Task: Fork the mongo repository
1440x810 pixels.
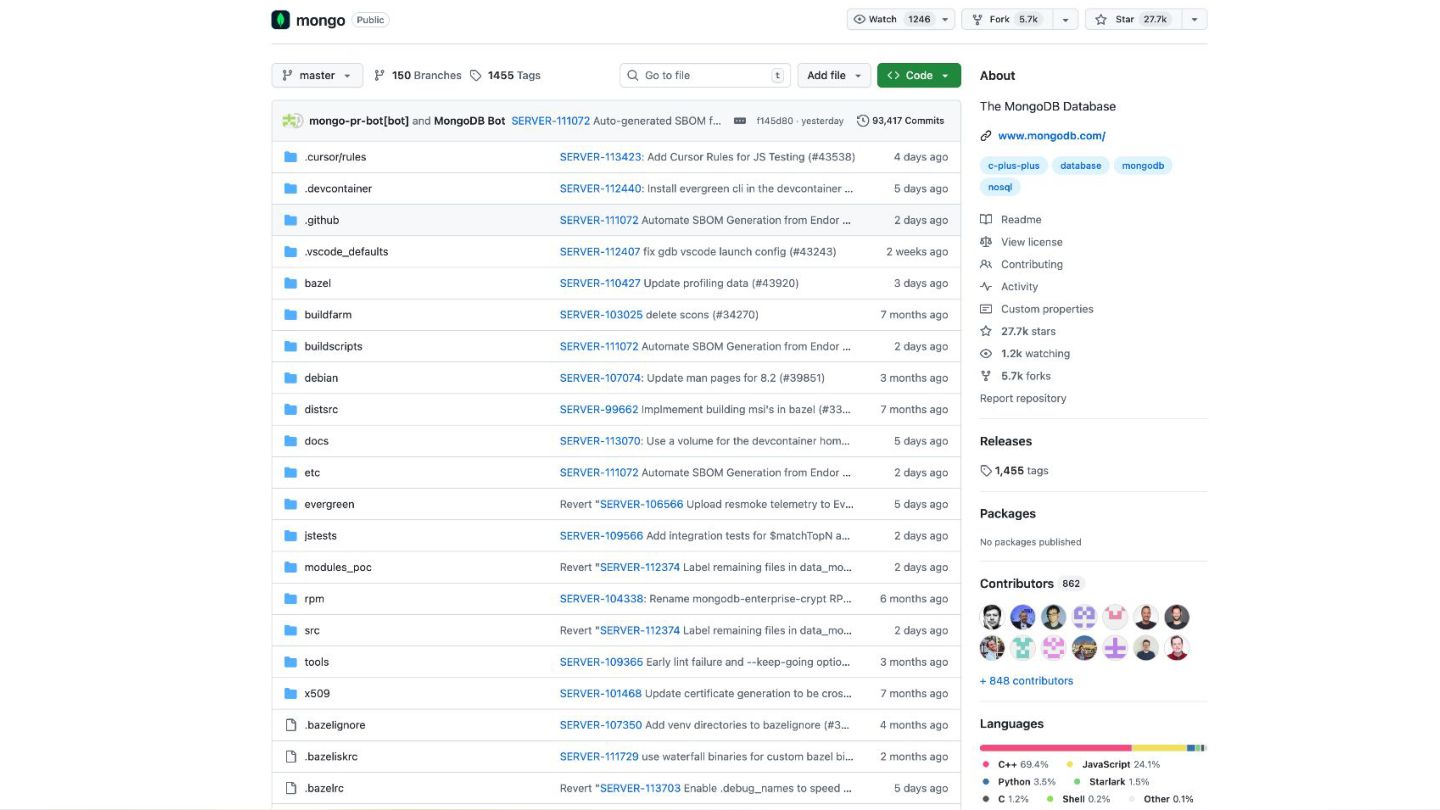Action: [x=1008, y=19]
